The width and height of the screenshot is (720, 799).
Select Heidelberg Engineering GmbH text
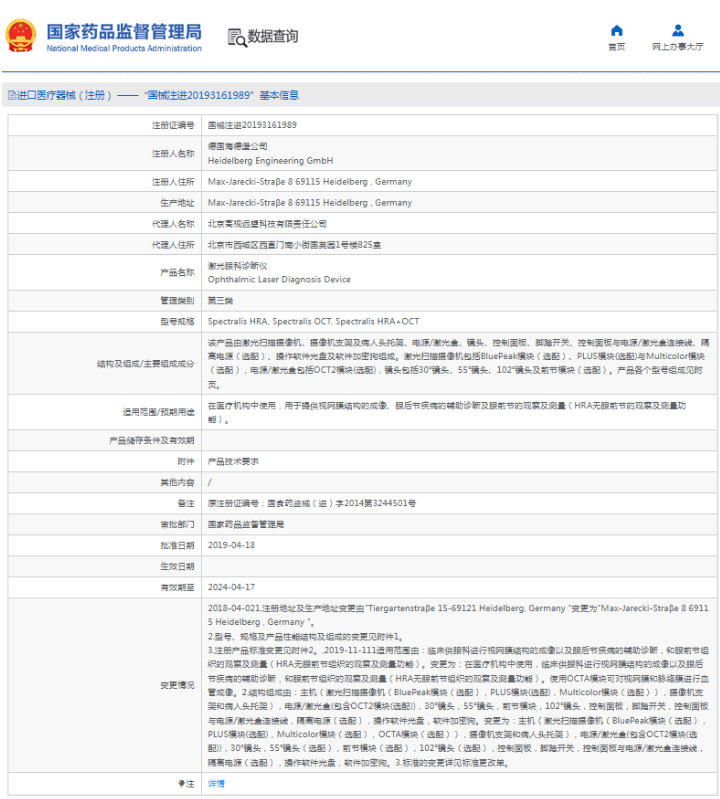point(270,161)
